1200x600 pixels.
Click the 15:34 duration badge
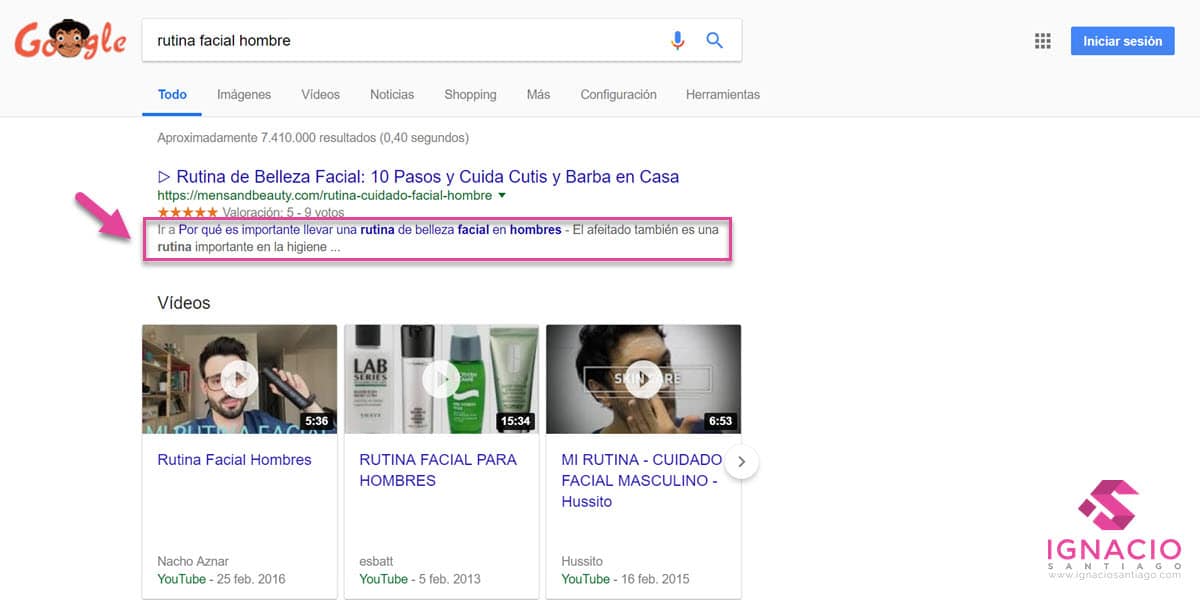(x=515, y=421)
